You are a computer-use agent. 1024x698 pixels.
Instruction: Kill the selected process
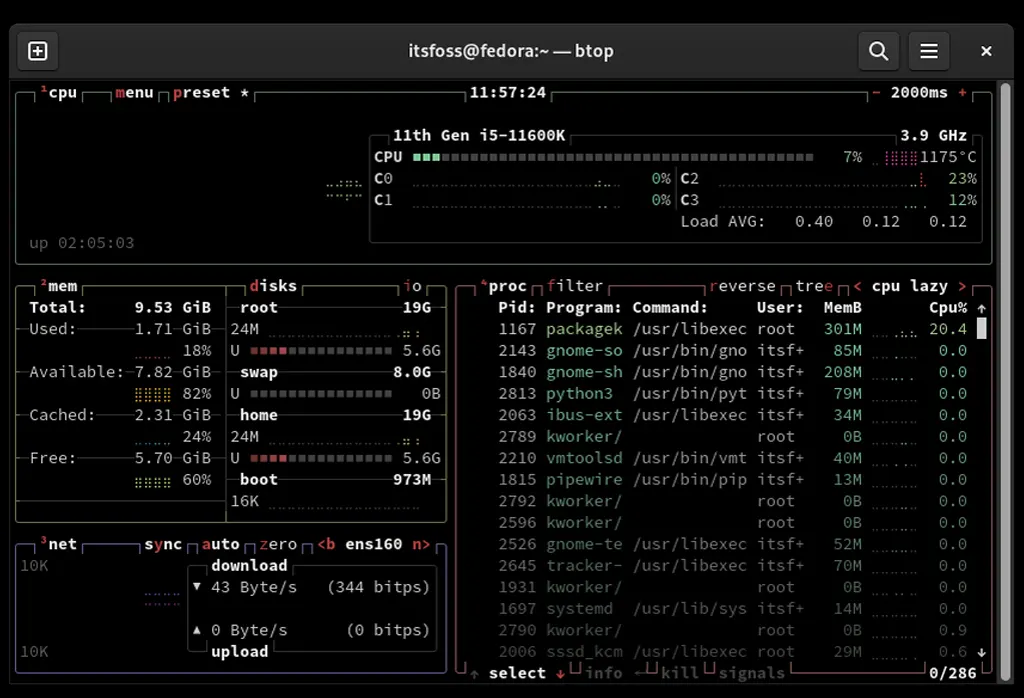680,673
